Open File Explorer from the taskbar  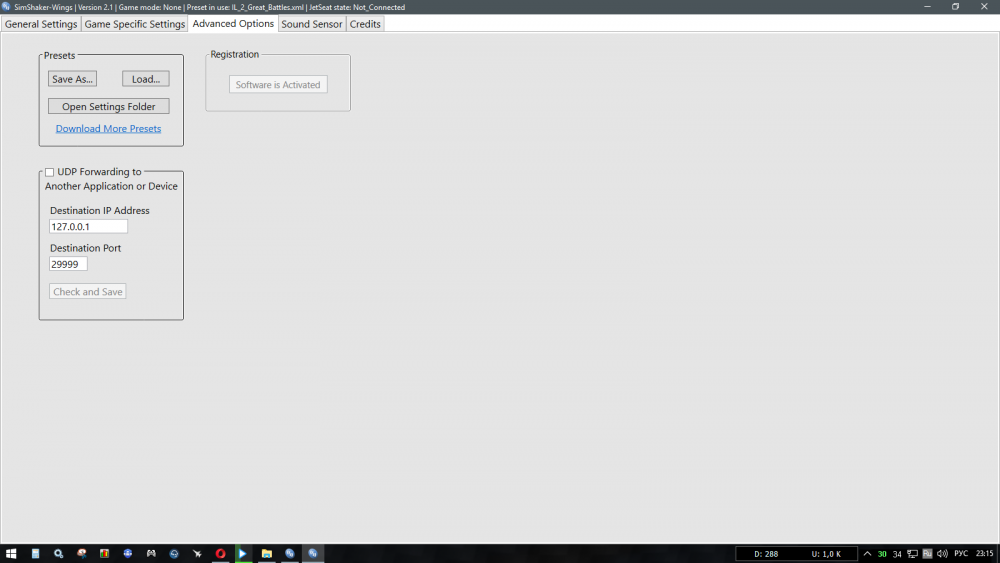(267, 553)
